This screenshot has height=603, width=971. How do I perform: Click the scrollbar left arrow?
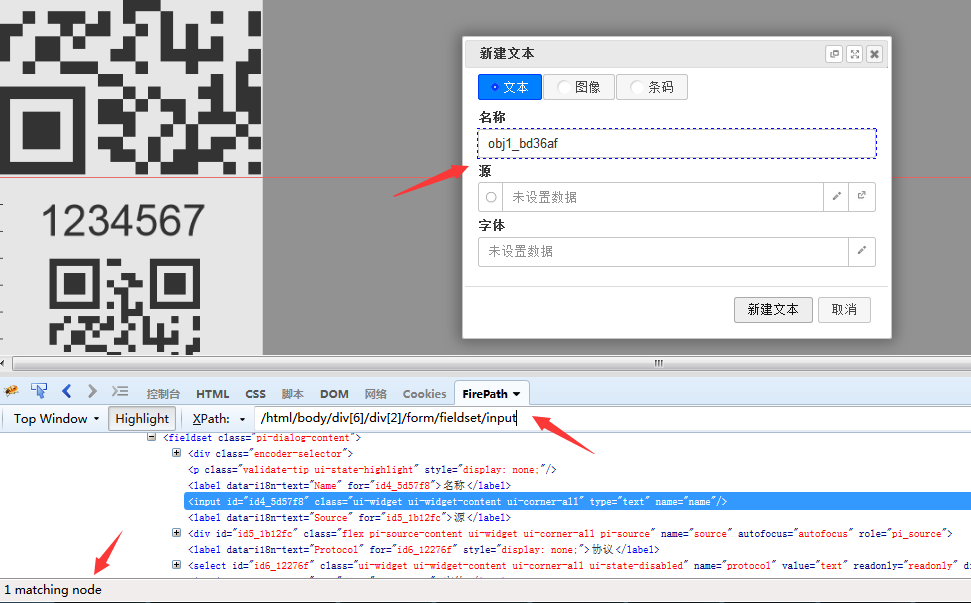[3, 363]
